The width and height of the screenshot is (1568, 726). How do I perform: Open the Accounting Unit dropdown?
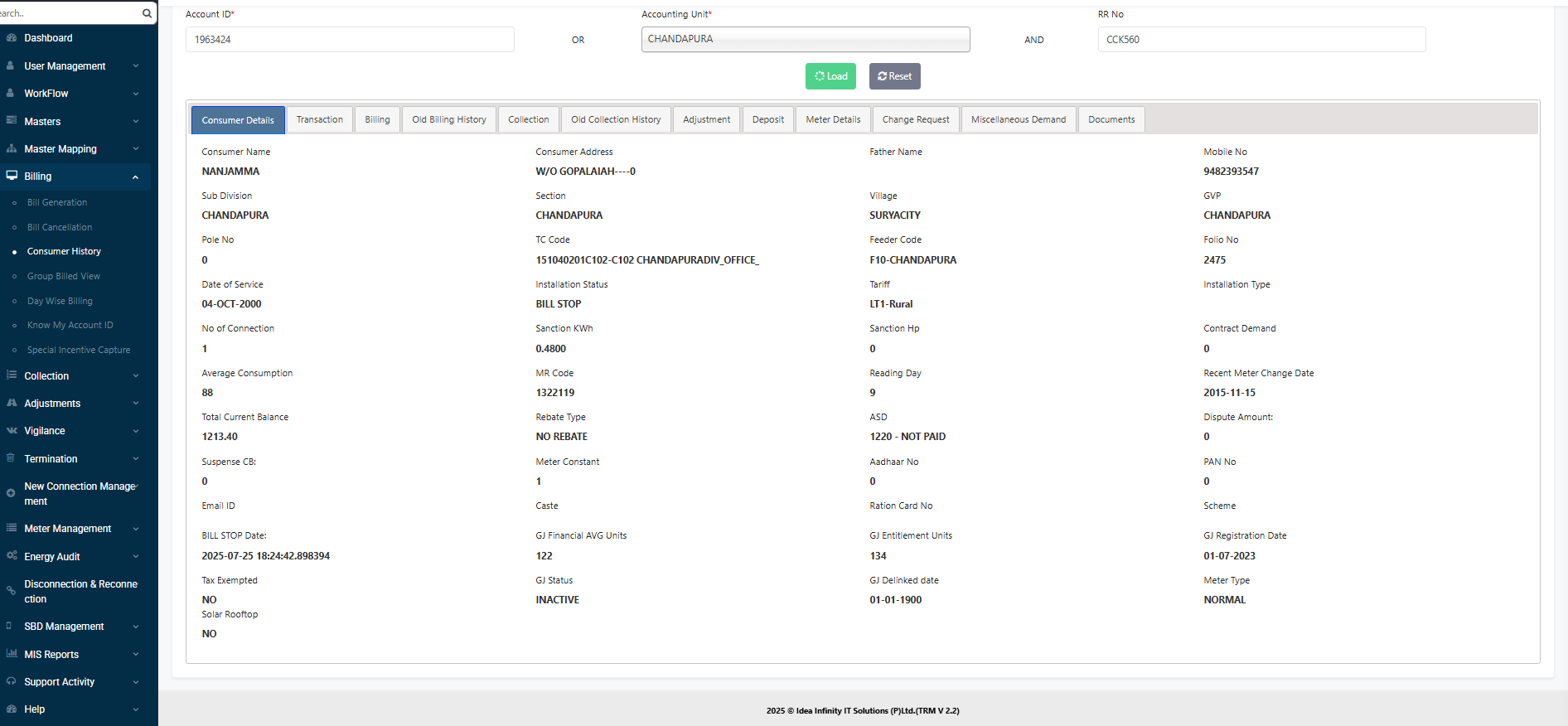(x=806, y=39)
